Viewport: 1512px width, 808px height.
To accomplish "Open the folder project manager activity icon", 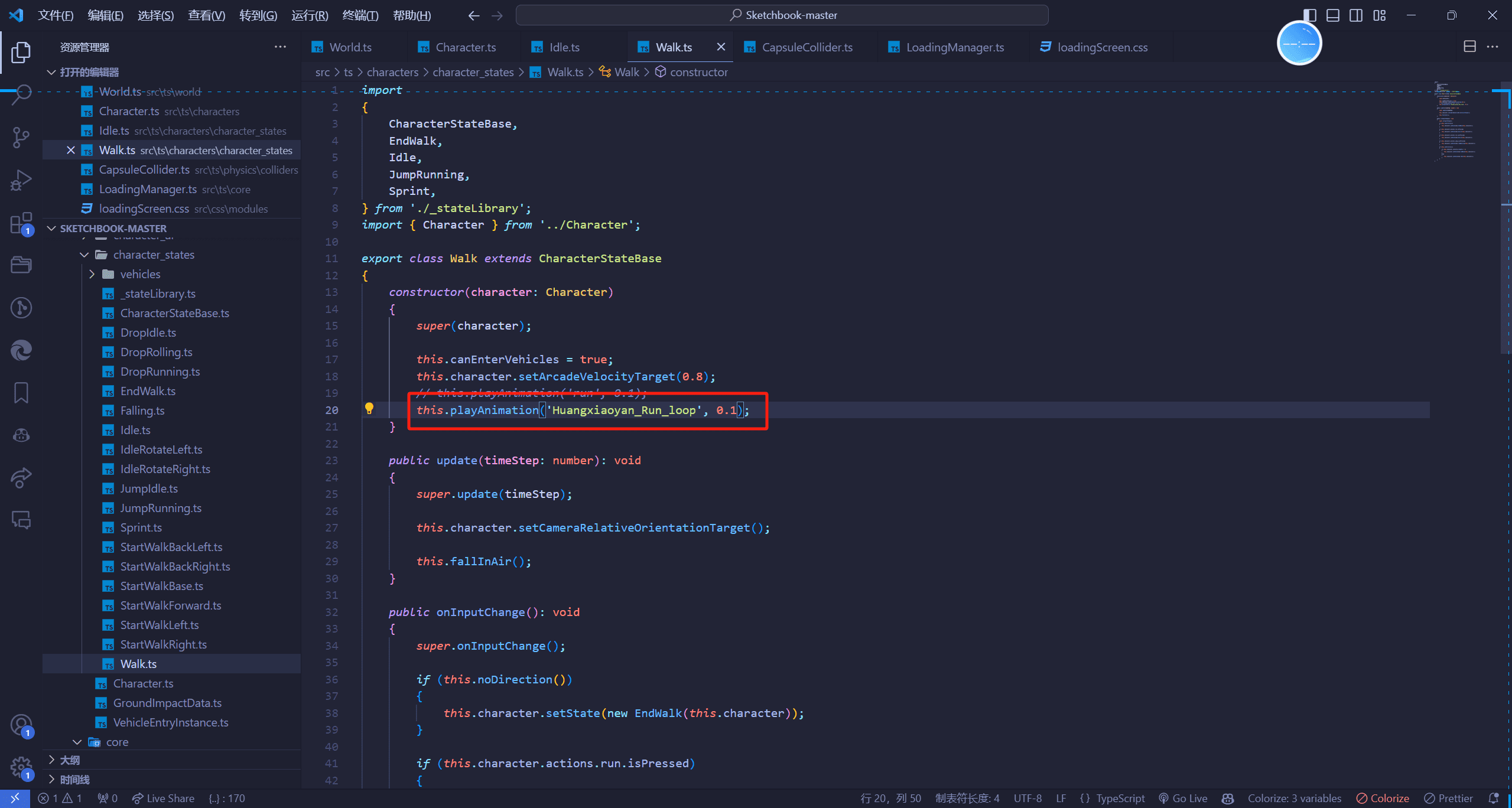I will (x=21, y=265).
